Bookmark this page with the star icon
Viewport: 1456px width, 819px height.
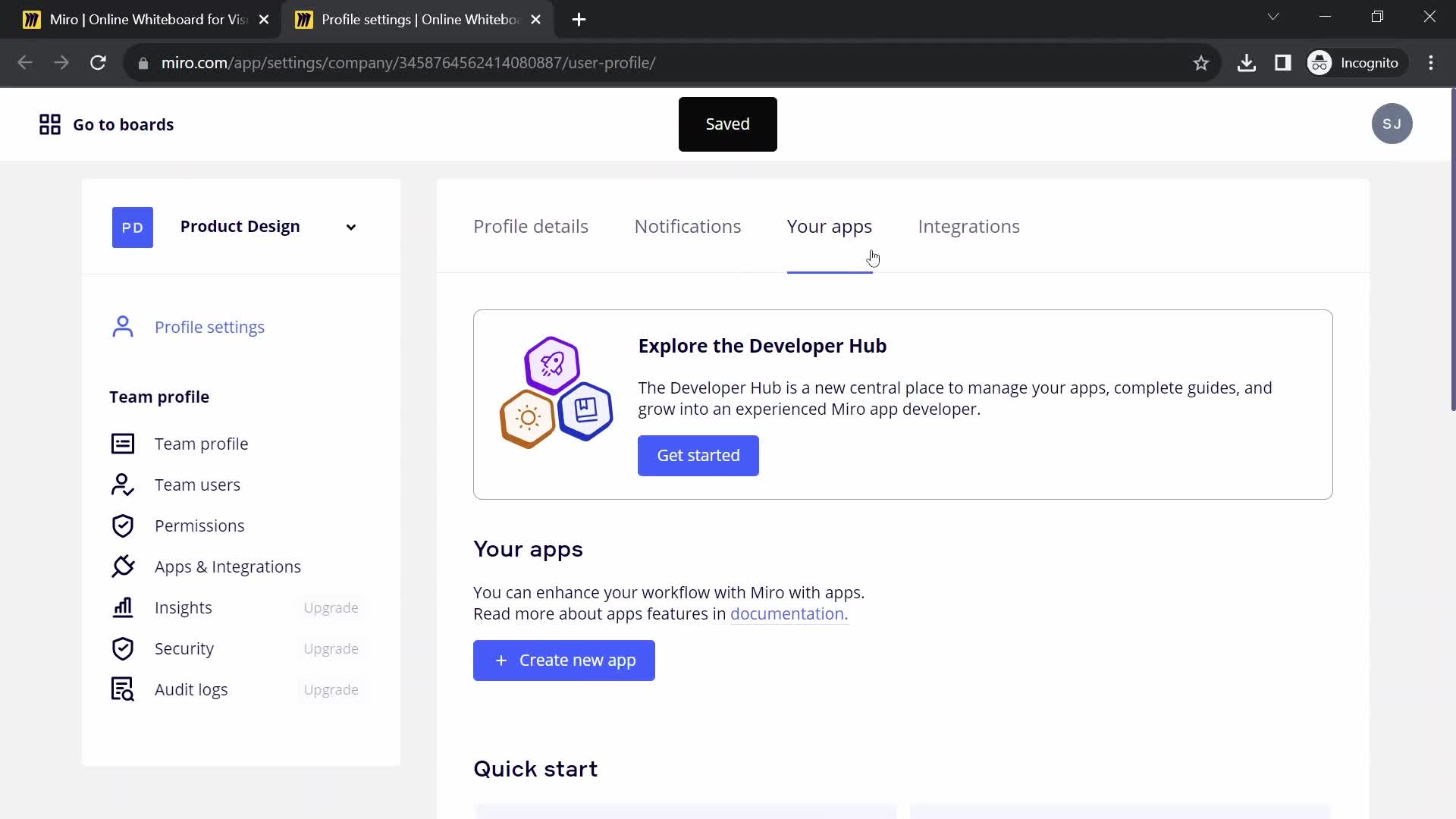pyautogui.click(x=1200, y=63)
